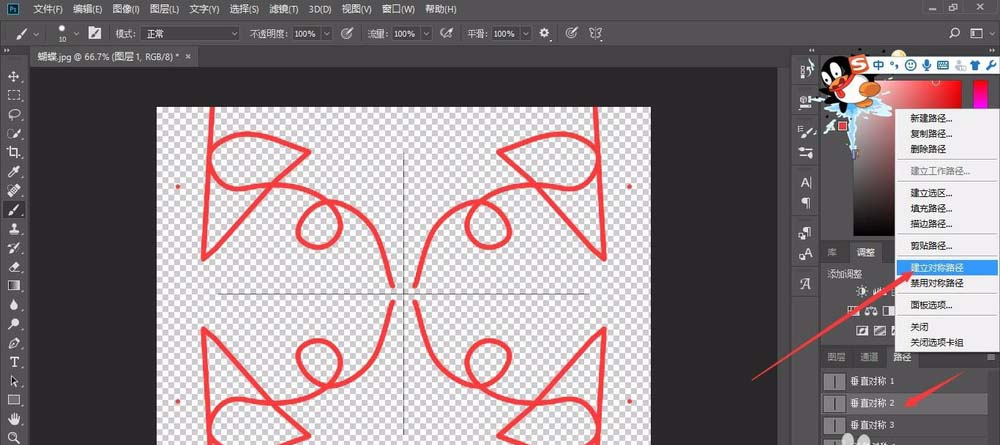Select the Pen tool
The image size is (1000, 445).
[x=13, y=343]
